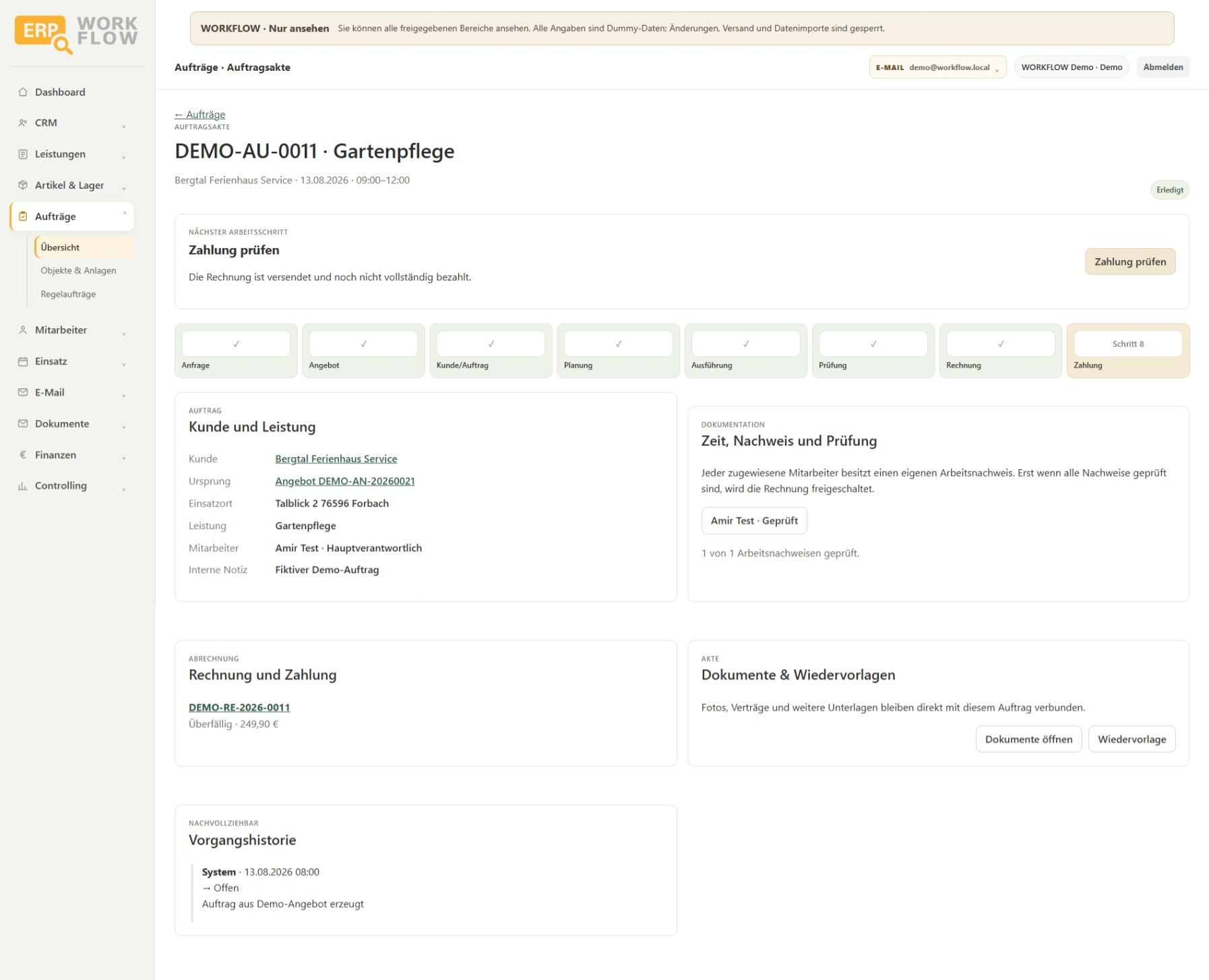Select the Kunde/Auftrag workflow step

[x=491, y=350]
